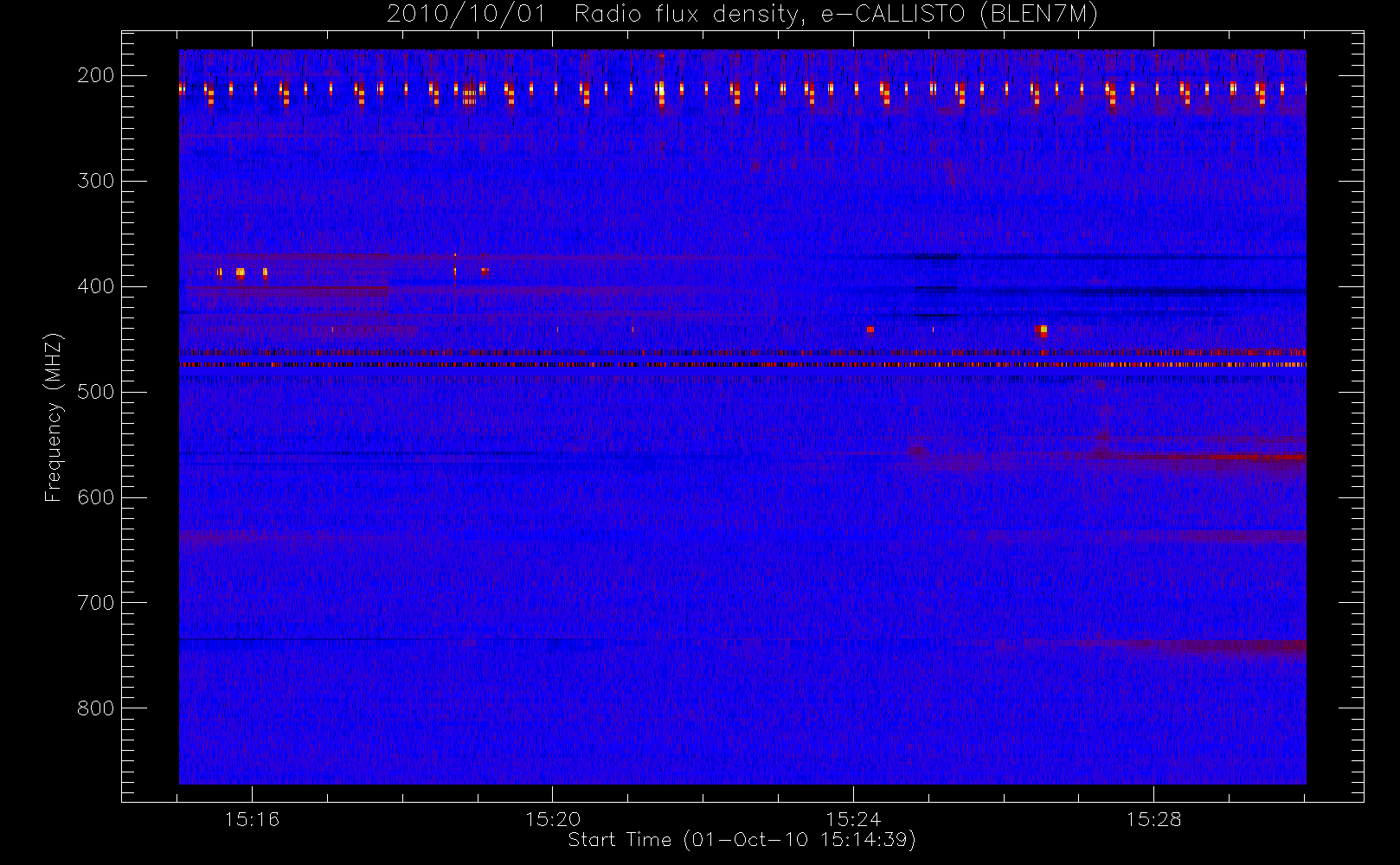Click the 400 frequency tick label
1400x865 pixels.
click(96, 286)
